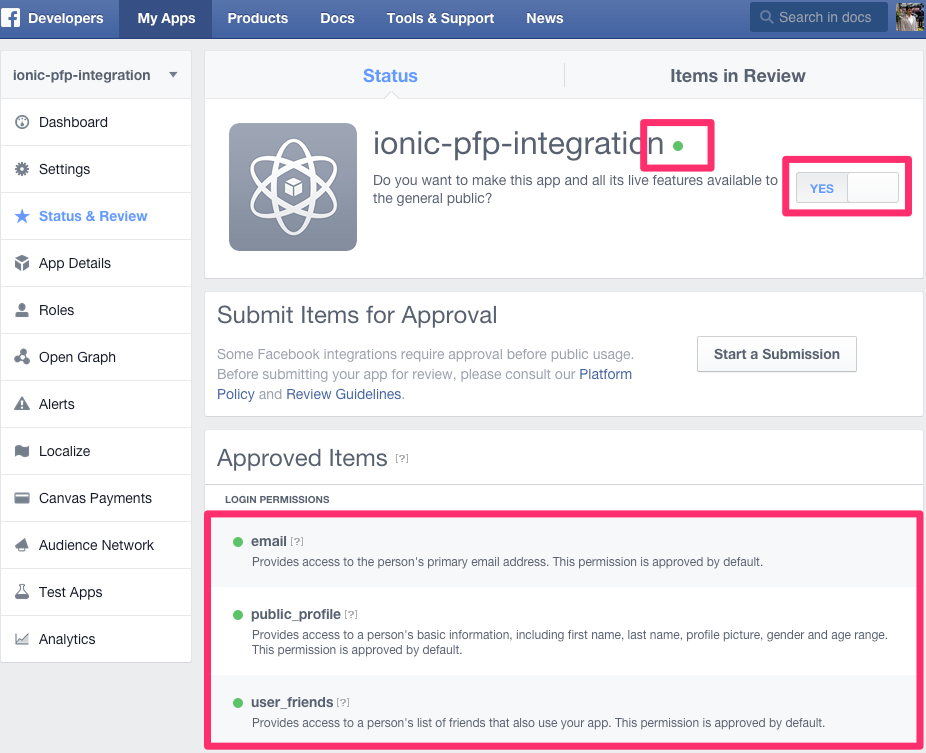This screenshot has height=753, width=926.
Task: Set the make-app-public switch to YES
Action: [x=821, y=188]
